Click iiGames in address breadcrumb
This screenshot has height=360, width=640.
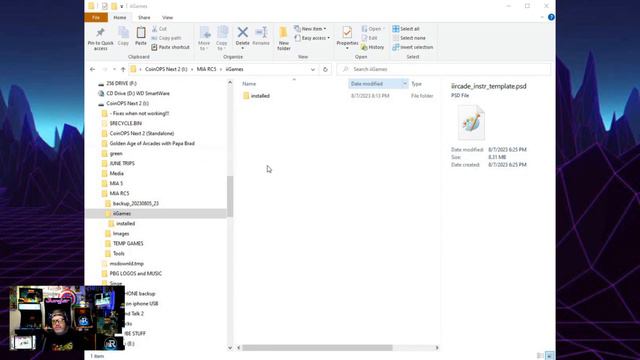[x=234, y=69]
